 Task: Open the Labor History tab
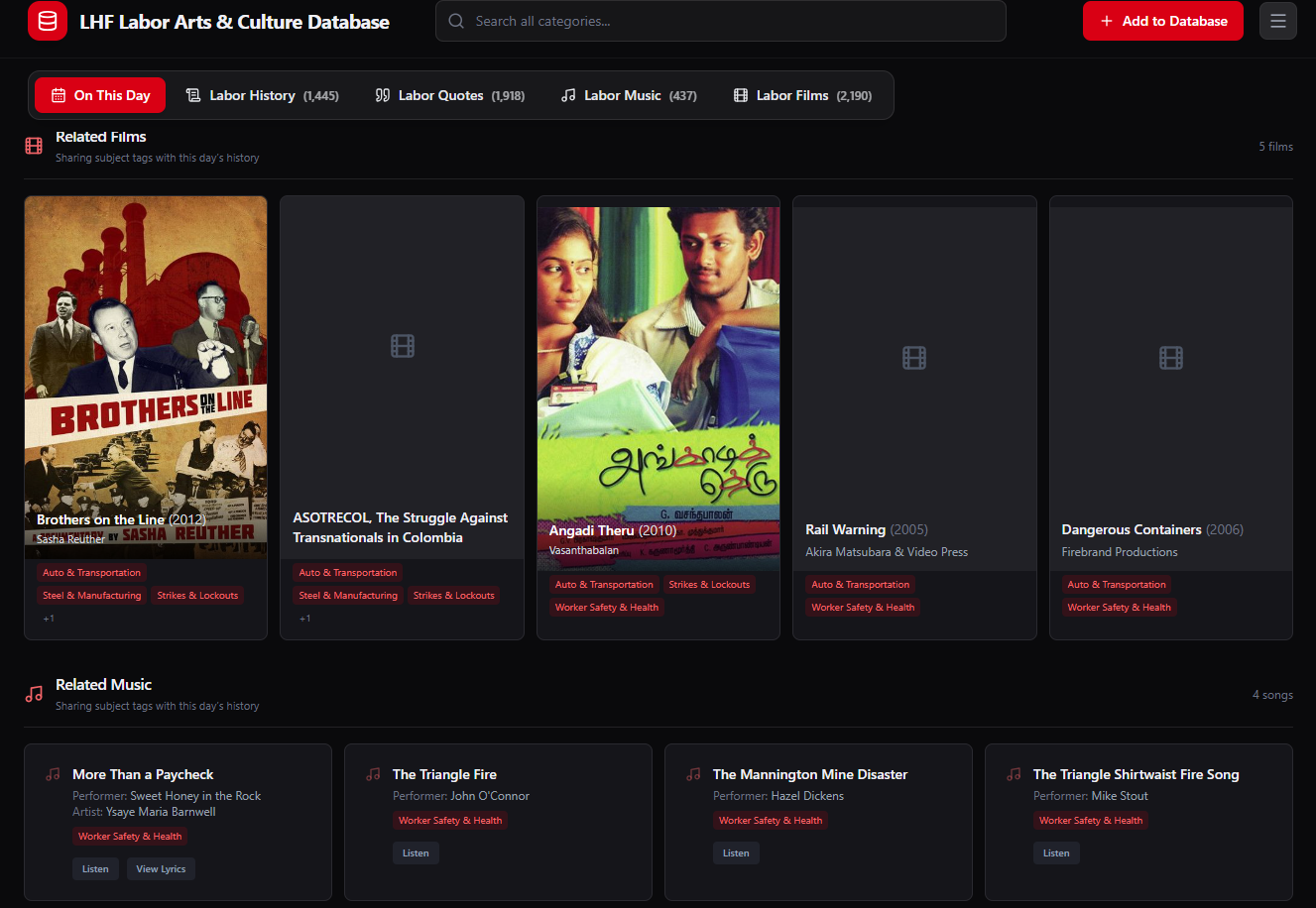coord(262,95)
